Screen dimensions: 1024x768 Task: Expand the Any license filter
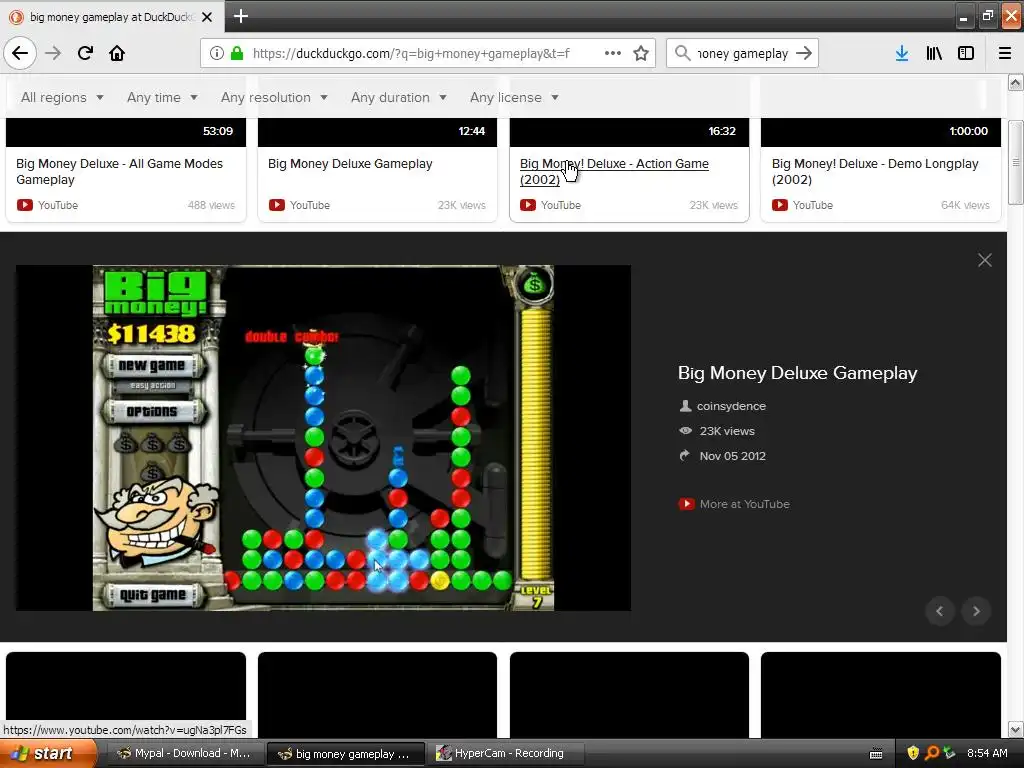tap(514, 97)
